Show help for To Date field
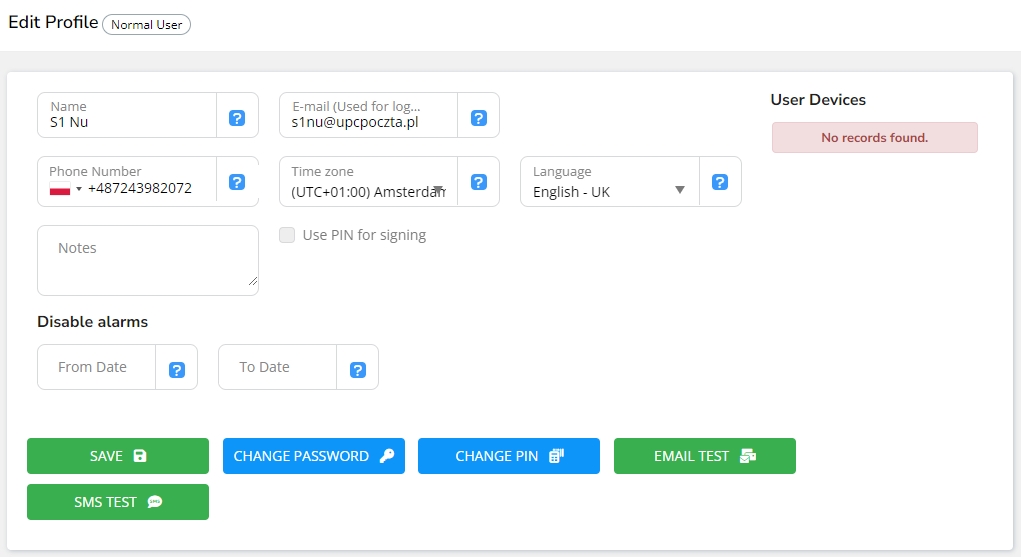1021x557 pixels. point(358,370)
